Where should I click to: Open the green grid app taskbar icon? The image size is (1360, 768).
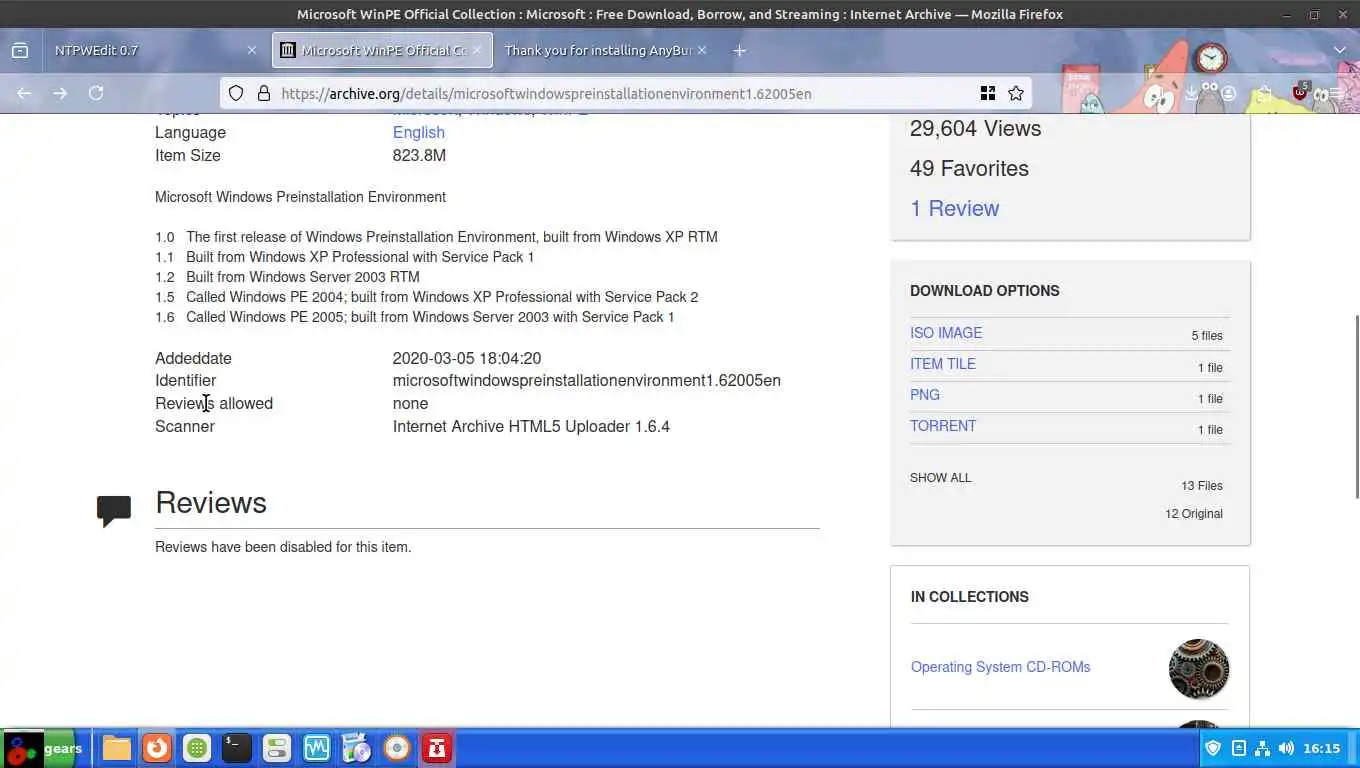click(196, 748)
